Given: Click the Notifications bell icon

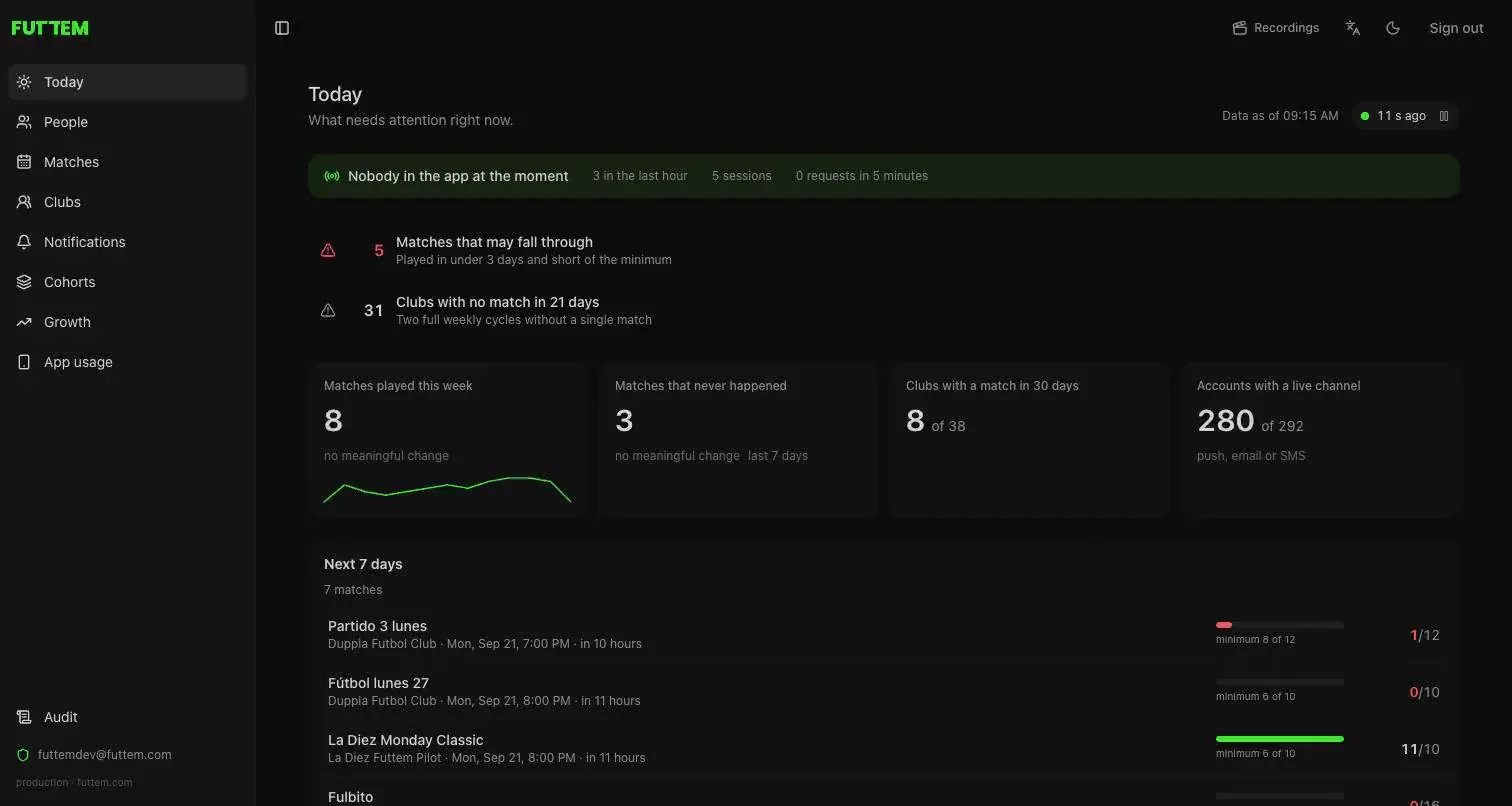Looking at the screenshot, I should click(24, 242).
